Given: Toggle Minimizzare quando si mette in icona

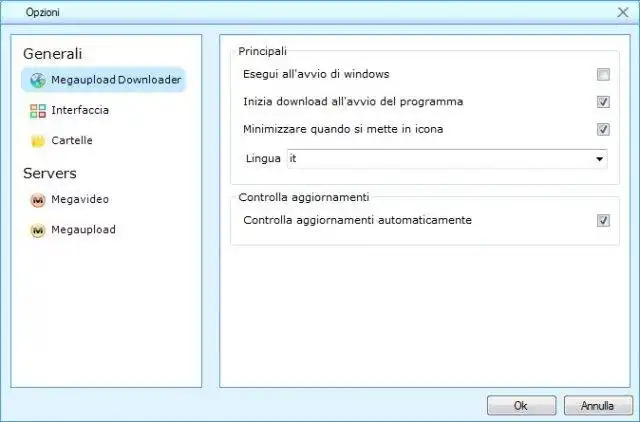Looking at the screenshot, I should 603,129.
